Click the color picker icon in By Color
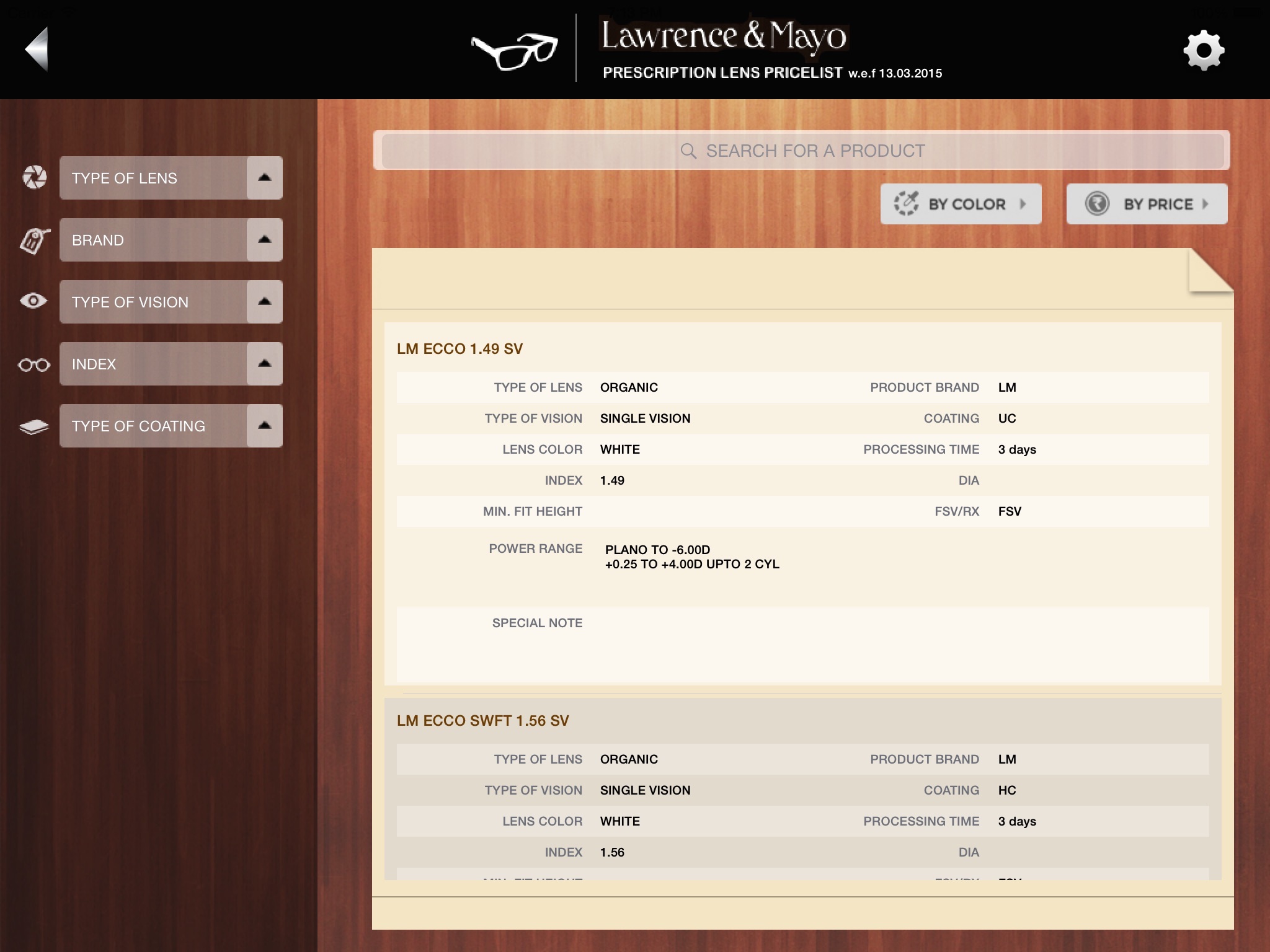The width and height of the screenshot is (1270, 952). click(906, 203)
